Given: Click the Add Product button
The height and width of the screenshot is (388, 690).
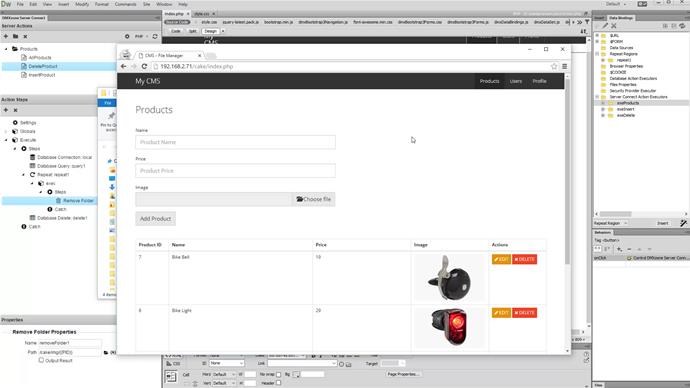Looking at the screenshot, I should tap(155, 219).
